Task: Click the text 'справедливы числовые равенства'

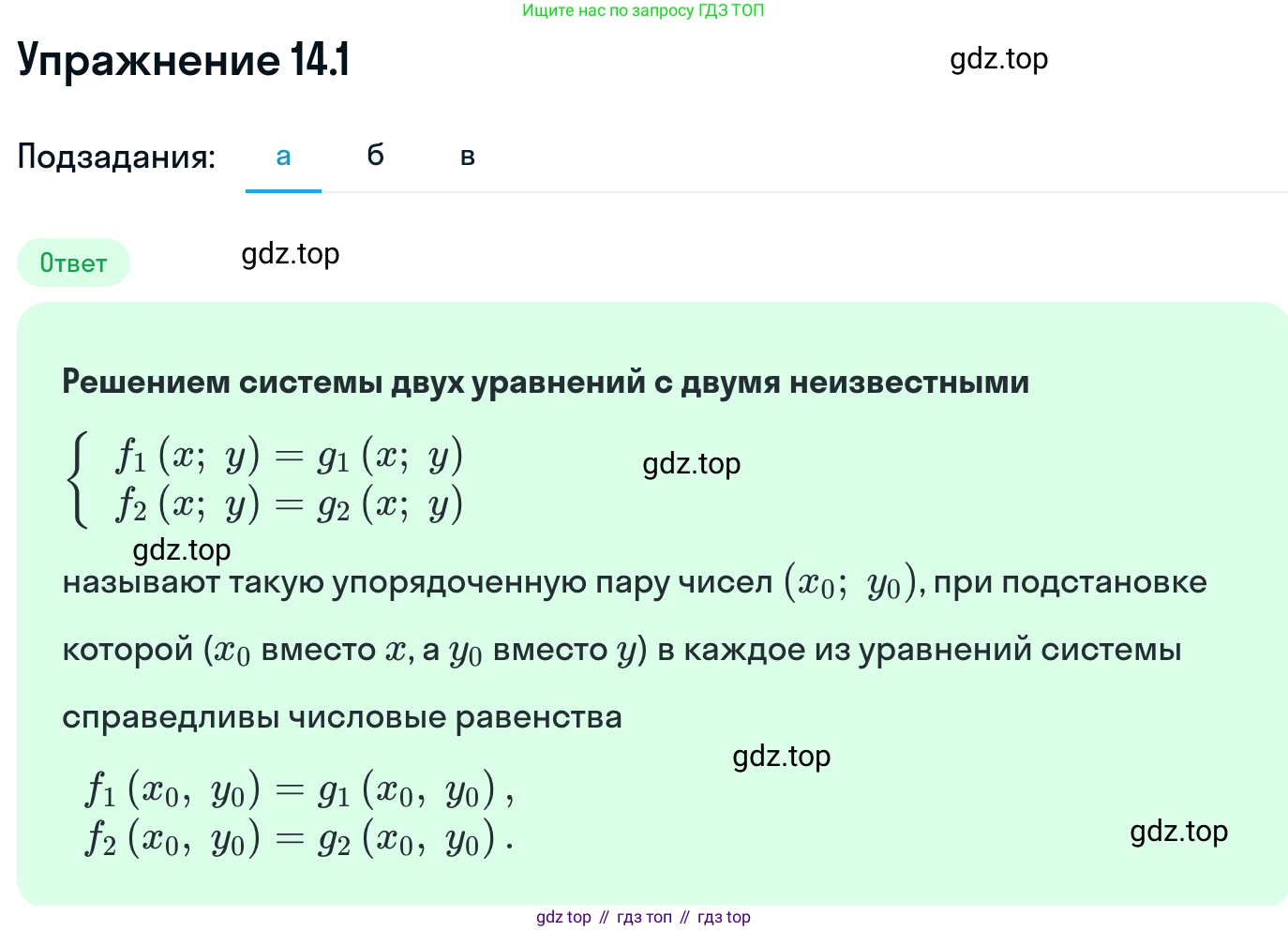Action: click(x=342, y=718)
